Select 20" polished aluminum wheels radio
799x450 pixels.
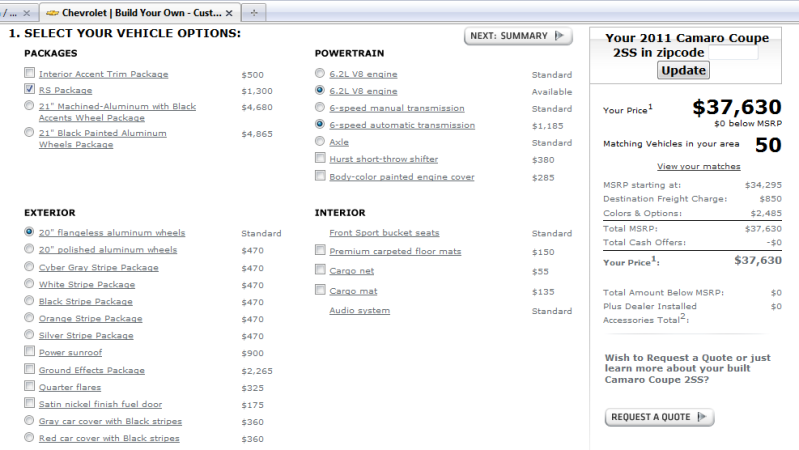click(x=29, y=249)
